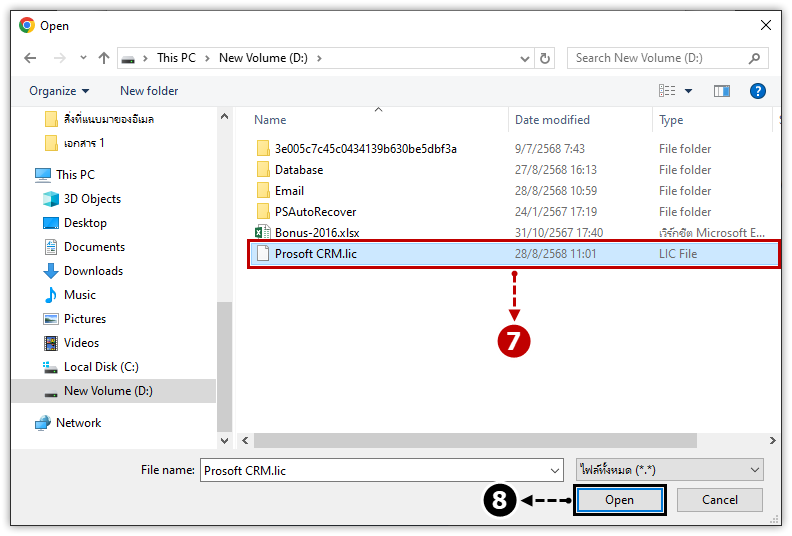Image resolution: width=792 pixels, height=536 pixels.
Task: Click the search magnifier icon
Action: [754, 58]
